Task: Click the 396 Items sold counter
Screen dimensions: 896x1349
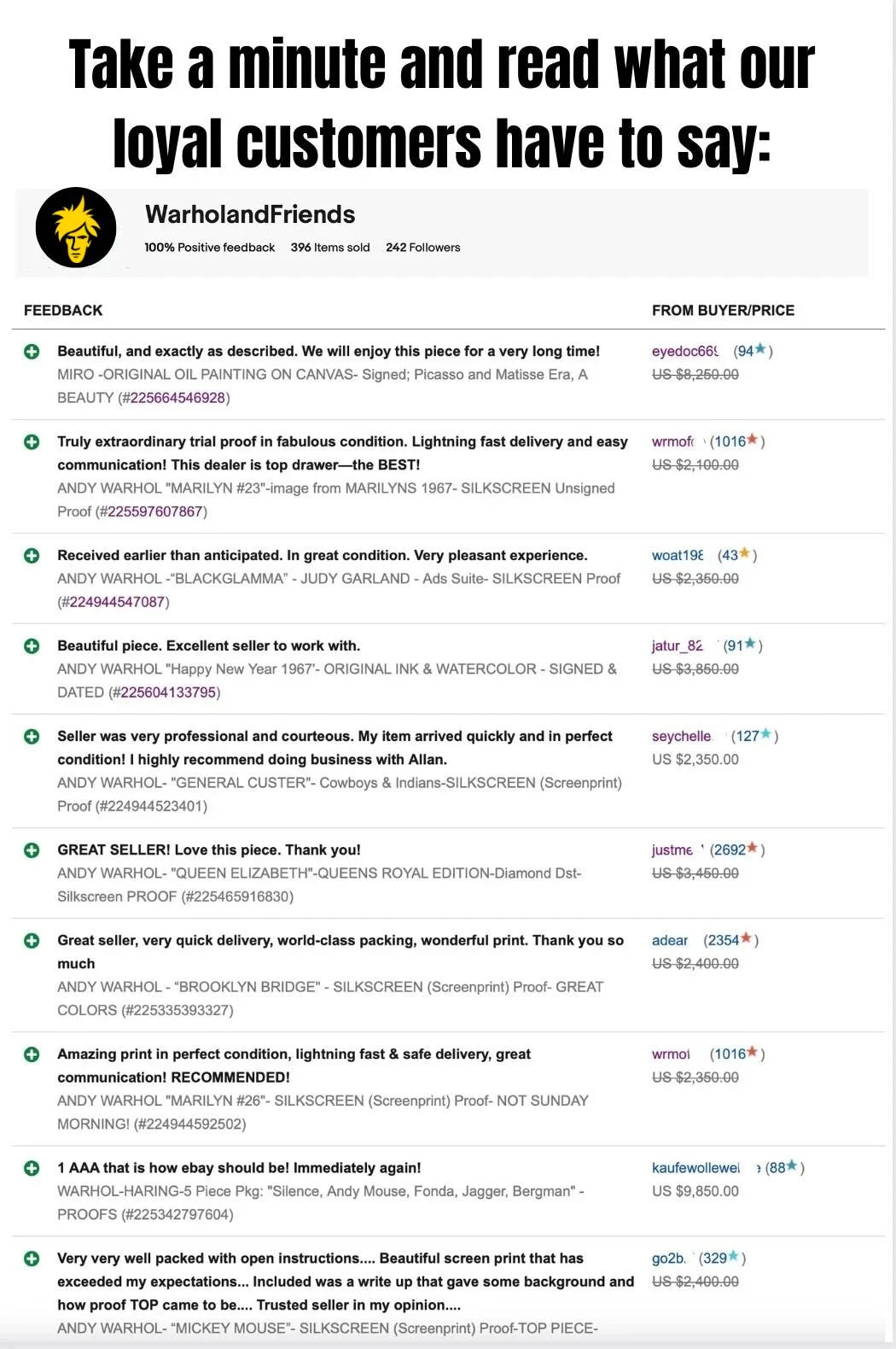Action: 330,248
